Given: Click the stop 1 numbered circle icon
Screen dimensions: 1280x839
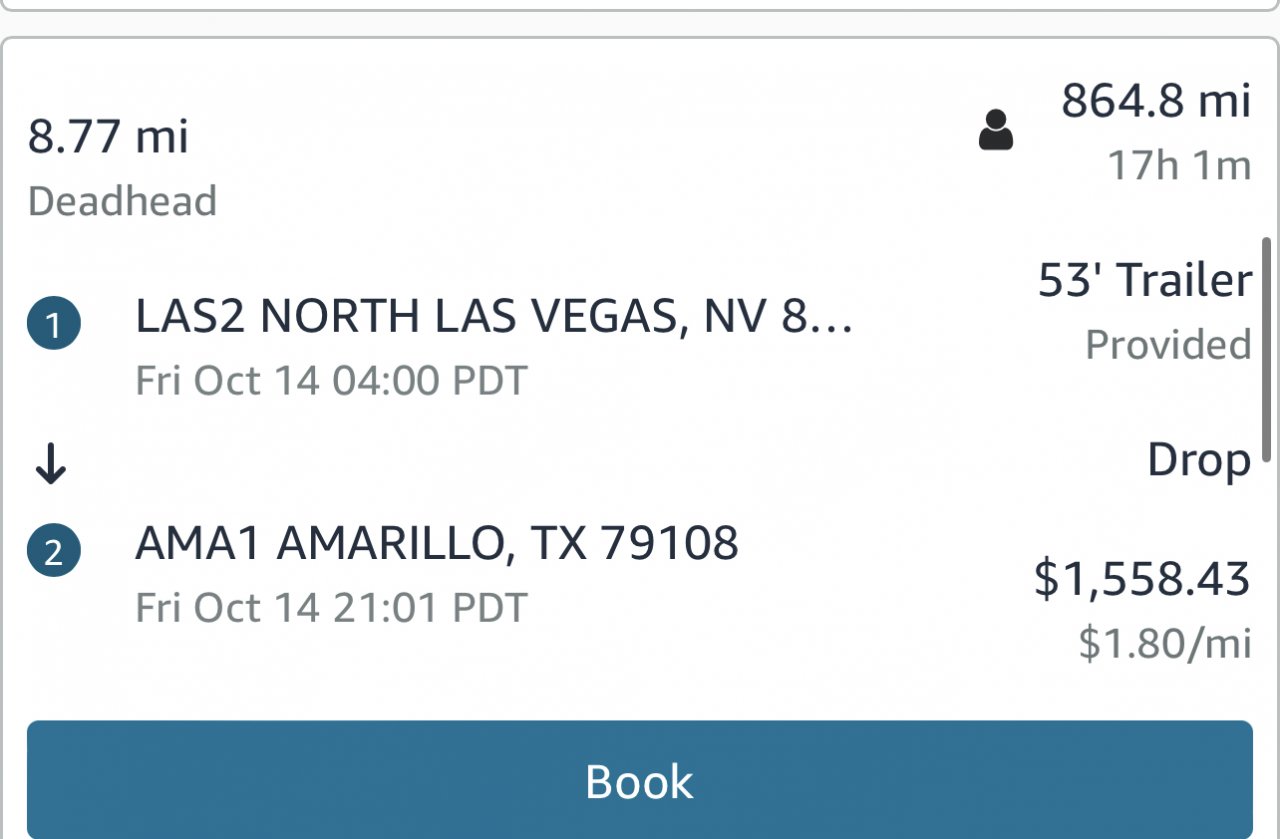Looking at the screenshot, I should 53,326.
